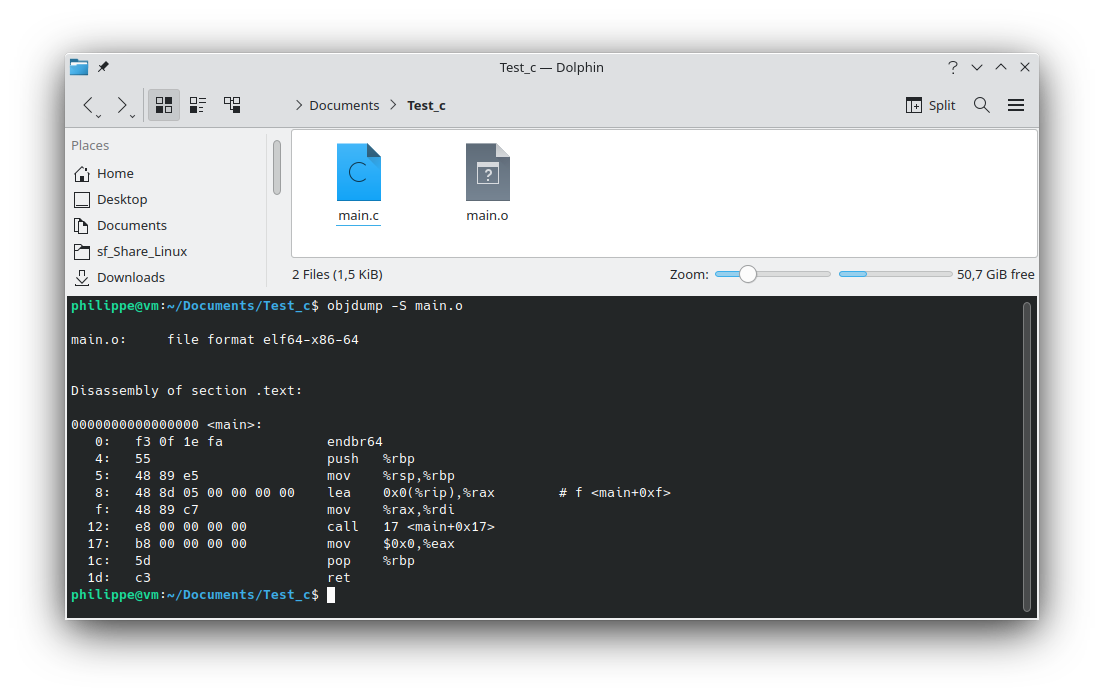The image size is (1104, 697).
Task: Switch to icons view mode
Action: 163,104
